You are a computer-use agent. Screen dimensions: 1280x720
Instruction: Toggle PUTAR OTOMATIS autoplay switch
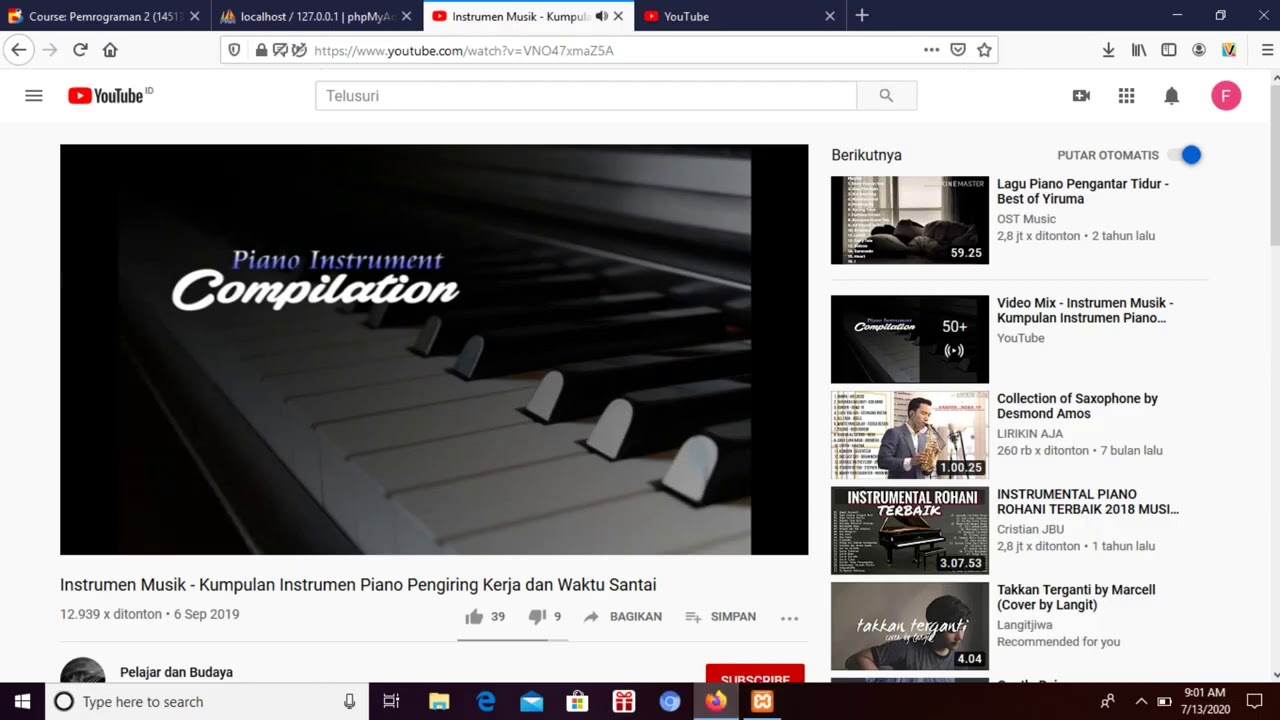[x=1184, y=155]
